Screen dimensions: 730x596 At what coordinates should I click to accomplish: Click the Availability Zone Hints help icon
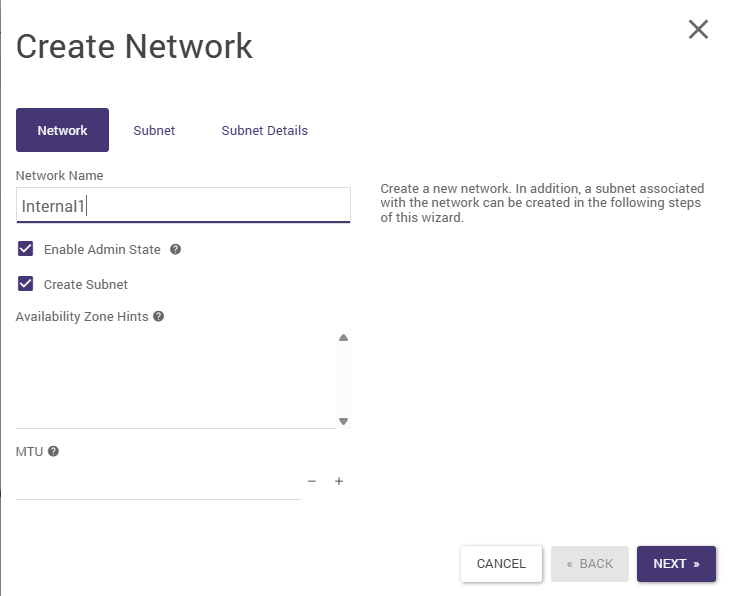pyautogui.click(x=158, y=317)
